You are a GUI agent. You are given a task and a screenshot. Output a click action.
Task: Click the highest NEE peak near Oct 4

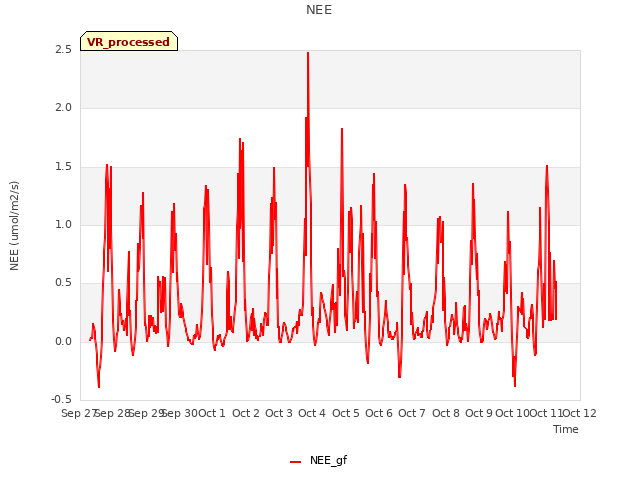click(308, 53)
